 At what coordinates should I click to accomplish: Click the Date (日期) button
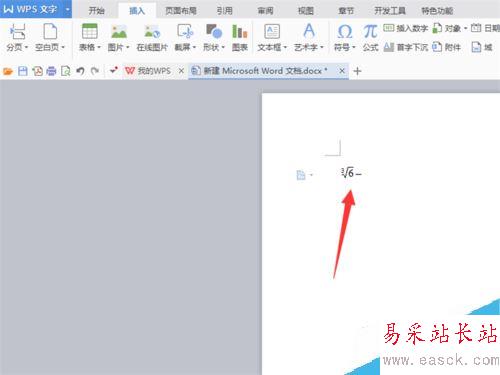click(485, 28)
